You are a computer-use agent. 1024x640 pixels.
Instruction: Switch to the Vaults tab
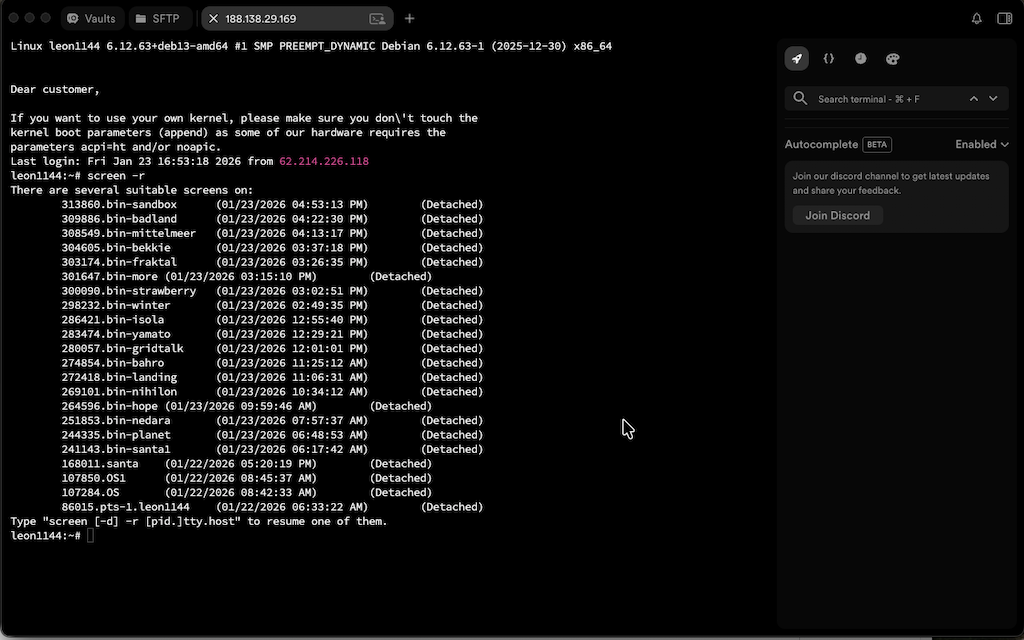click(x=91, y=18)
